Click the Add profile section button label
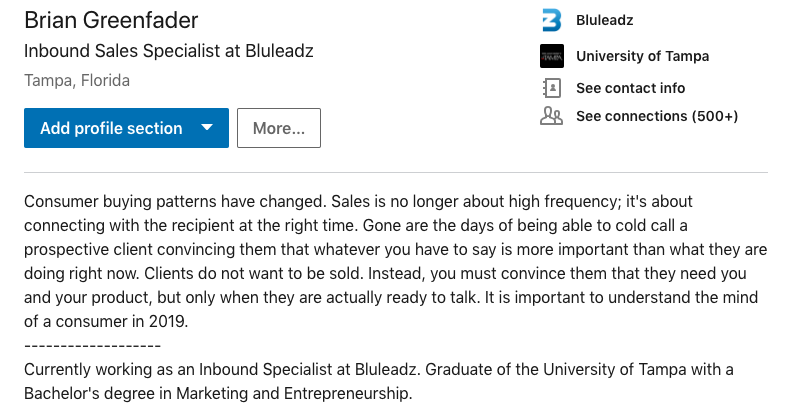The height and width of the screenshot is (419, 789). (x=111, y=128)
